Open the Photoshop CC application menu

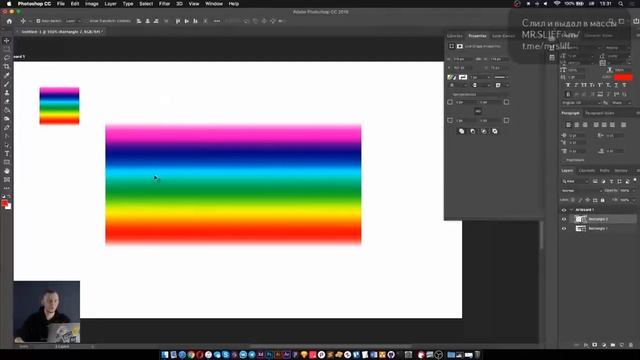pos(34,4)
